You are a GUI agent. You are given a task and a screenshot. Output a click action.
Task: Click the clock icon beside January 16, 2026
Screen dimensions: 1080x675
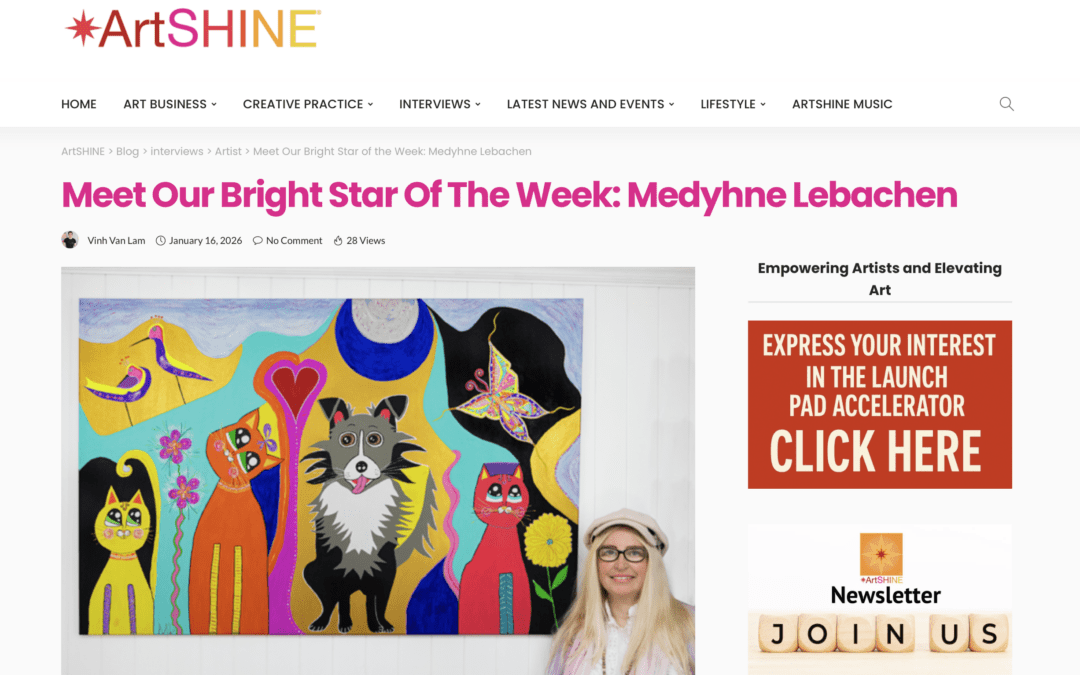pyautogui.click(x=160, y=240)
